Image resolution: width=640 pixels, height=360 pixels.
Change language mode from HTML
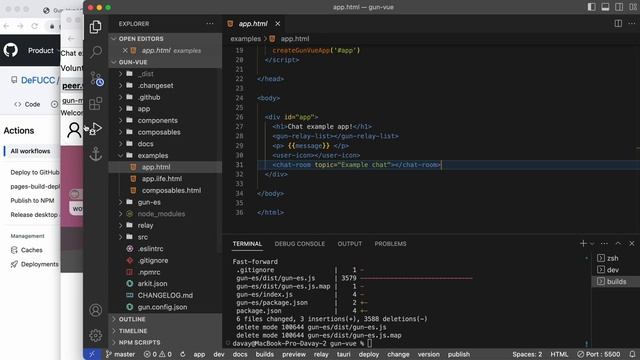tap(559, 354)
